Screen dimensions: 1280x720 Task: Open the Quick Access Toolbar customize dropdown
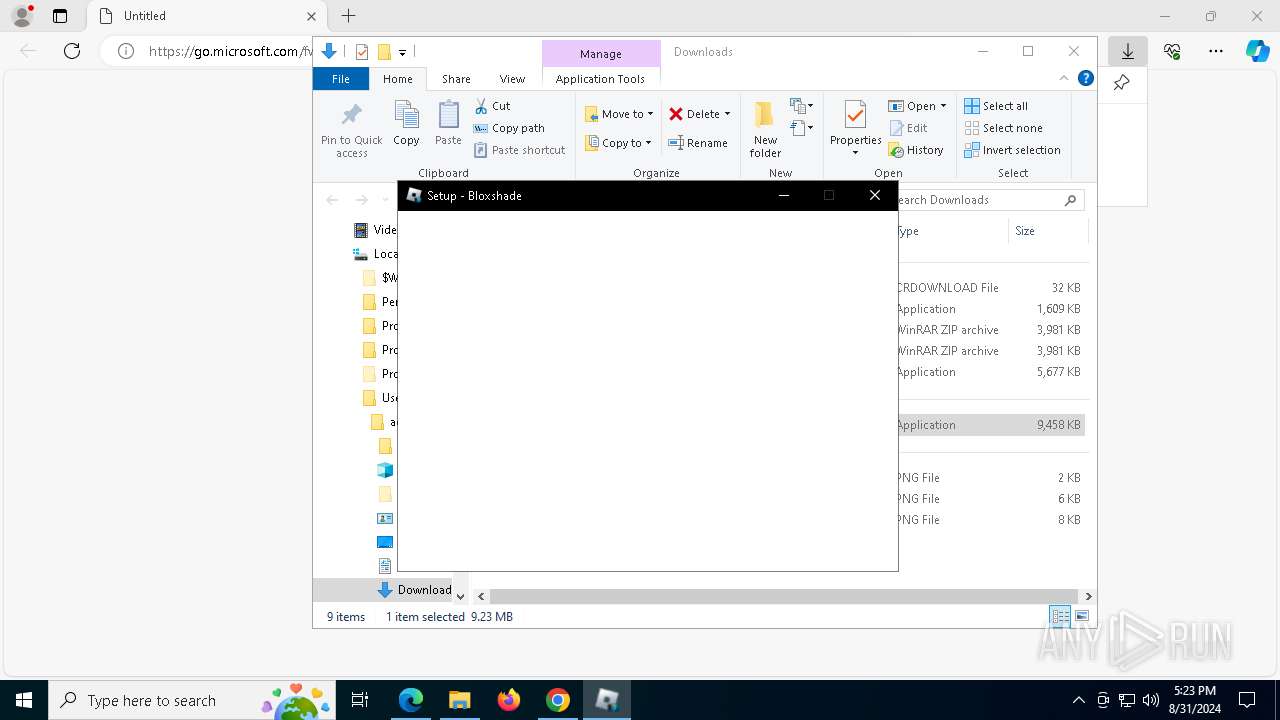click(x=402, y=52)
